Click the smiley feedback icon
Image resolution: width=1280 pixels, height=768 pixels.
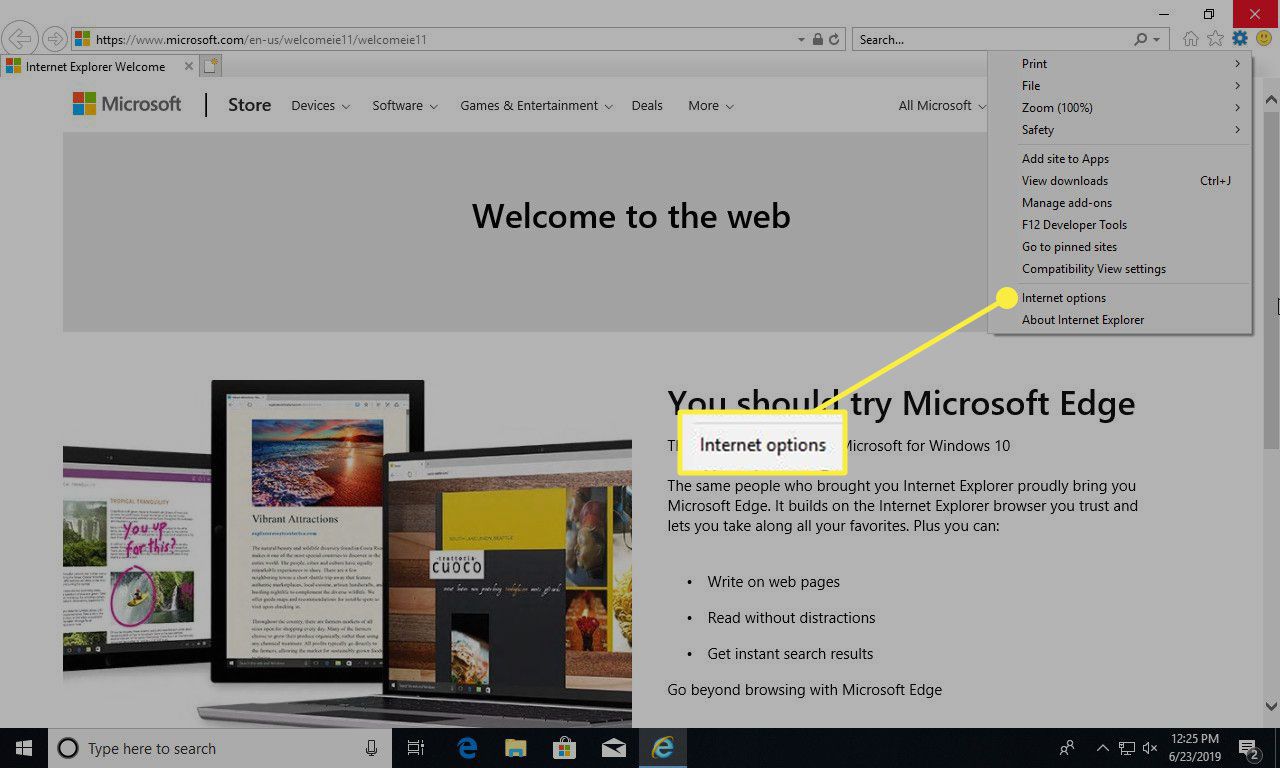[1264, 39]
